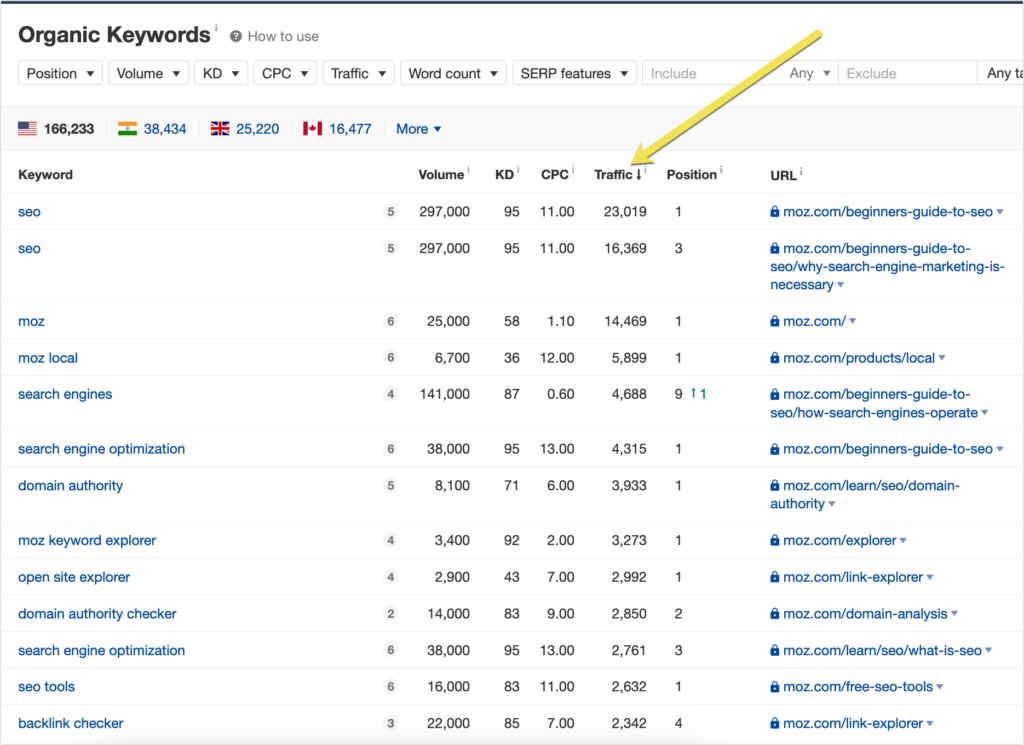Click the lock icon for moz.com/explorer

click(775, 541)
